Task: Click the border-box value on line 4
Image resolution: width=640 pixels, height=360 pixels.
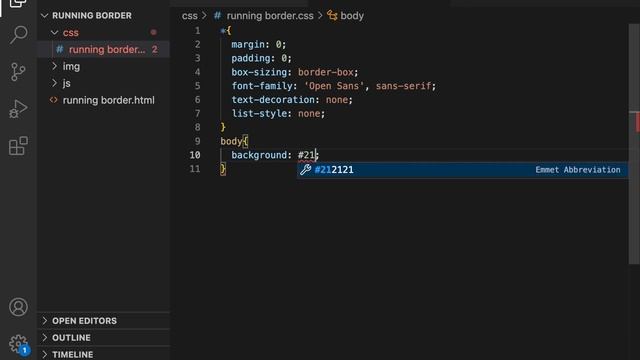Action: (325, 72)
